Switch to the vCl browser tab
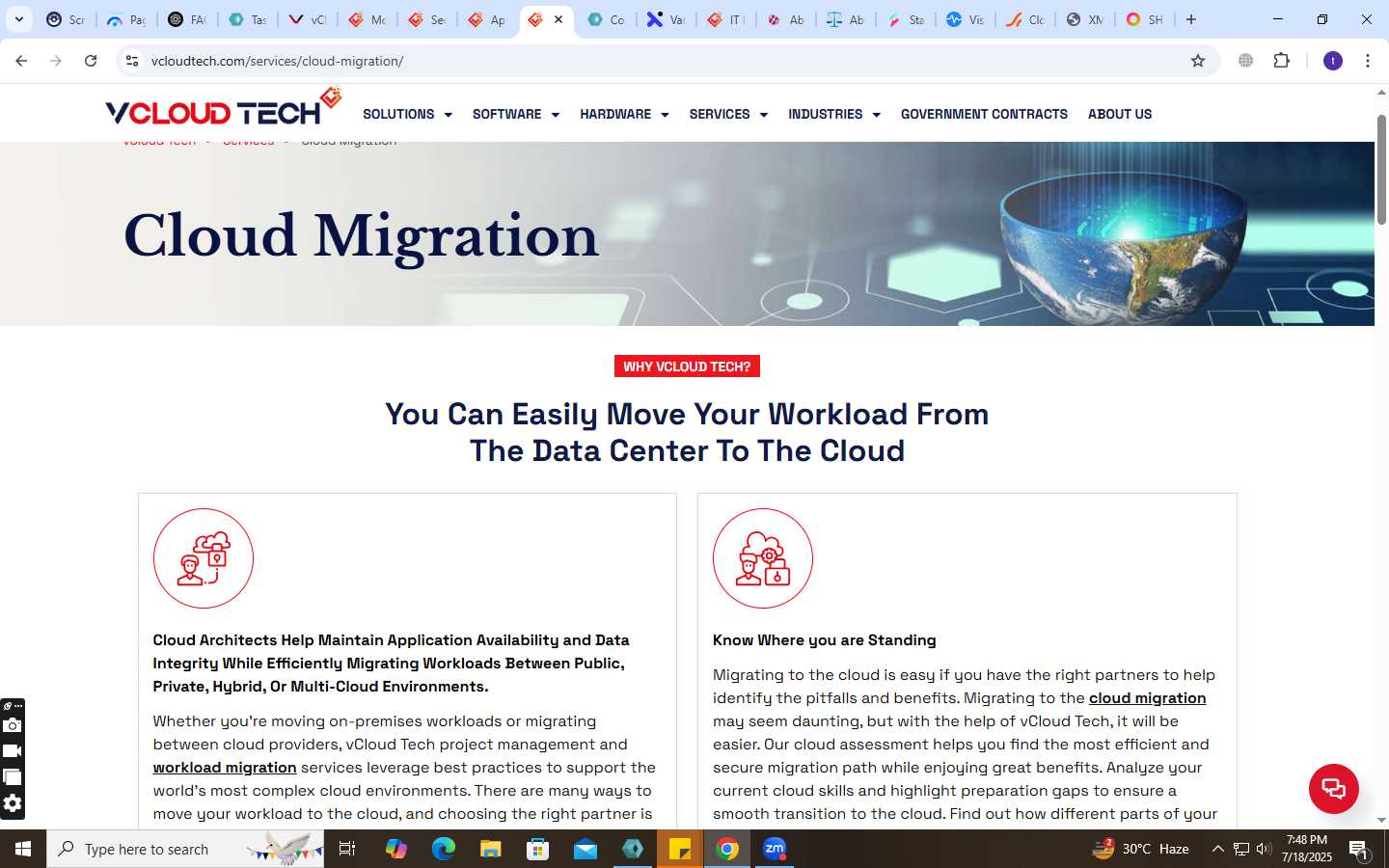This screenshot has height=868, width=1389. 307,19
